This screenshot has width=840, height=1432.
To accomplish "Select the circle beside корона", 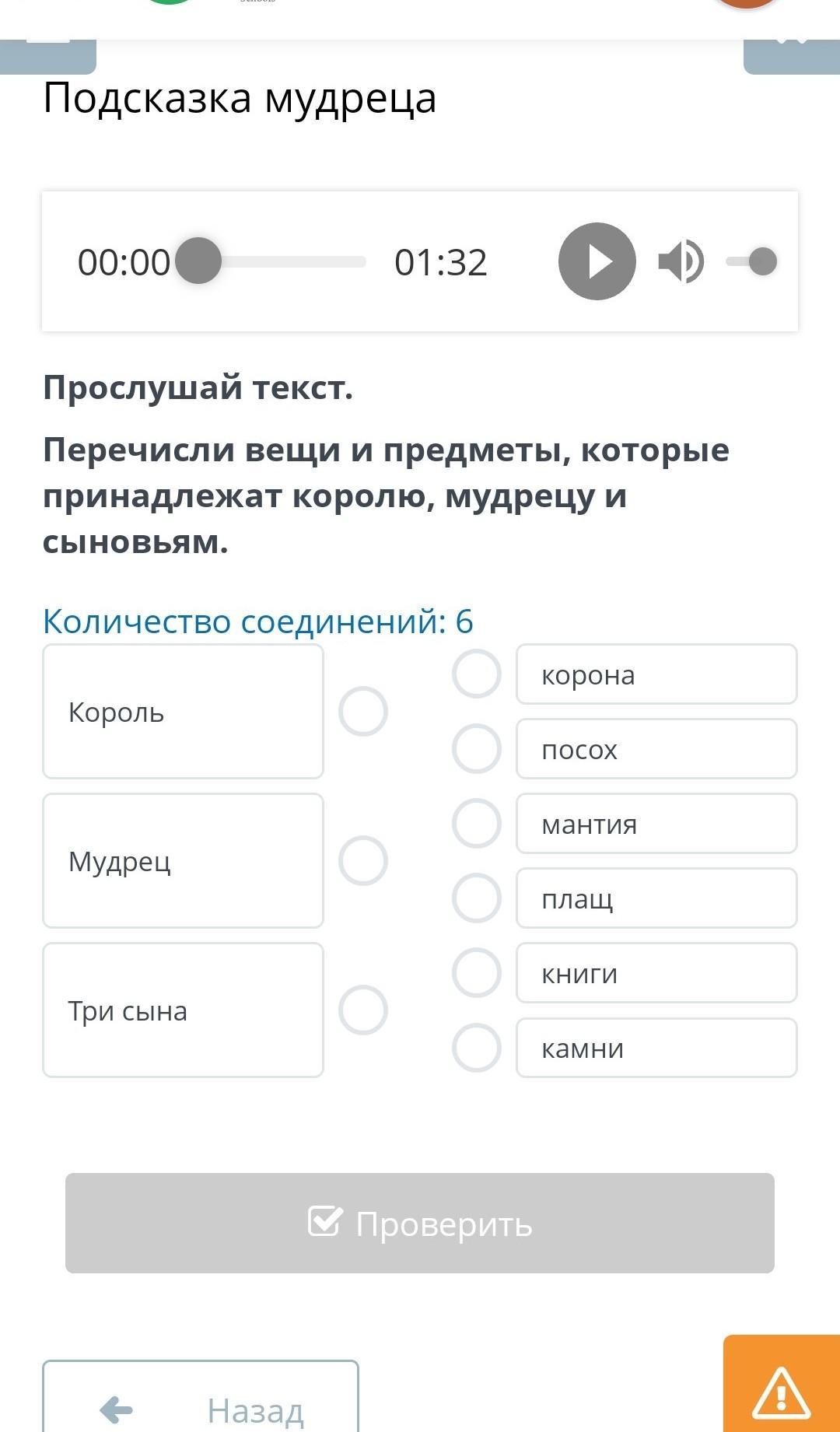I will [477, 674].
